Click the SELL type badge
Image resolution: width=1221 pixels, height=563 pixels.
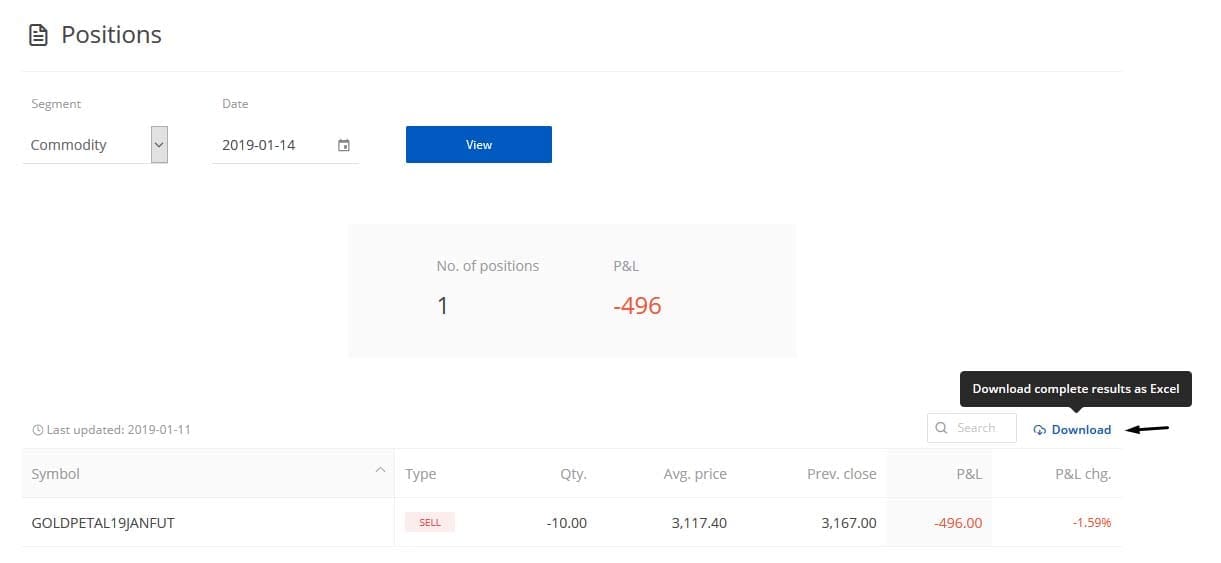tap(430, 522)
